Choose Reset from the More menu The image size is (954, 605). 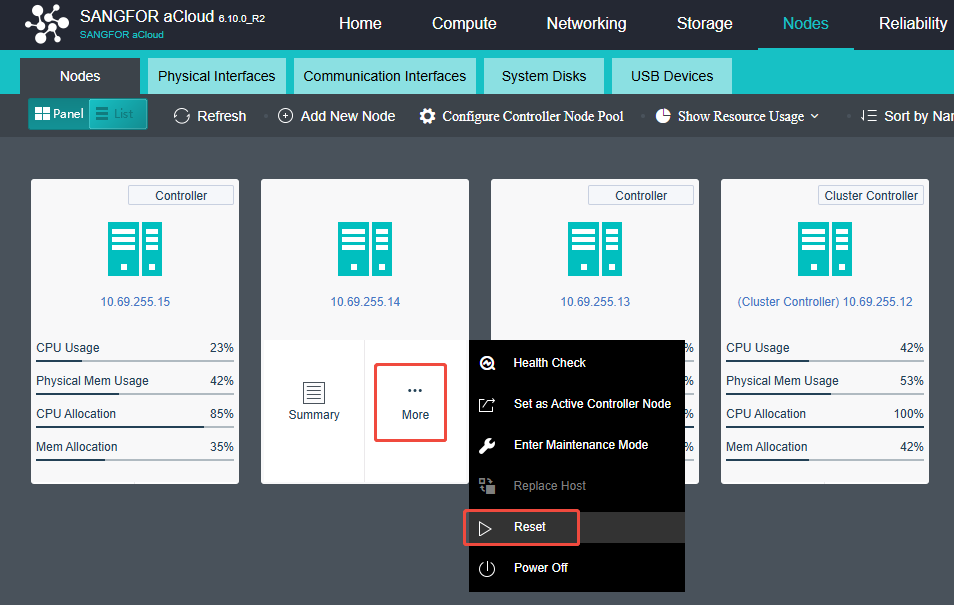pyautogui.click(x=577, y=527)
